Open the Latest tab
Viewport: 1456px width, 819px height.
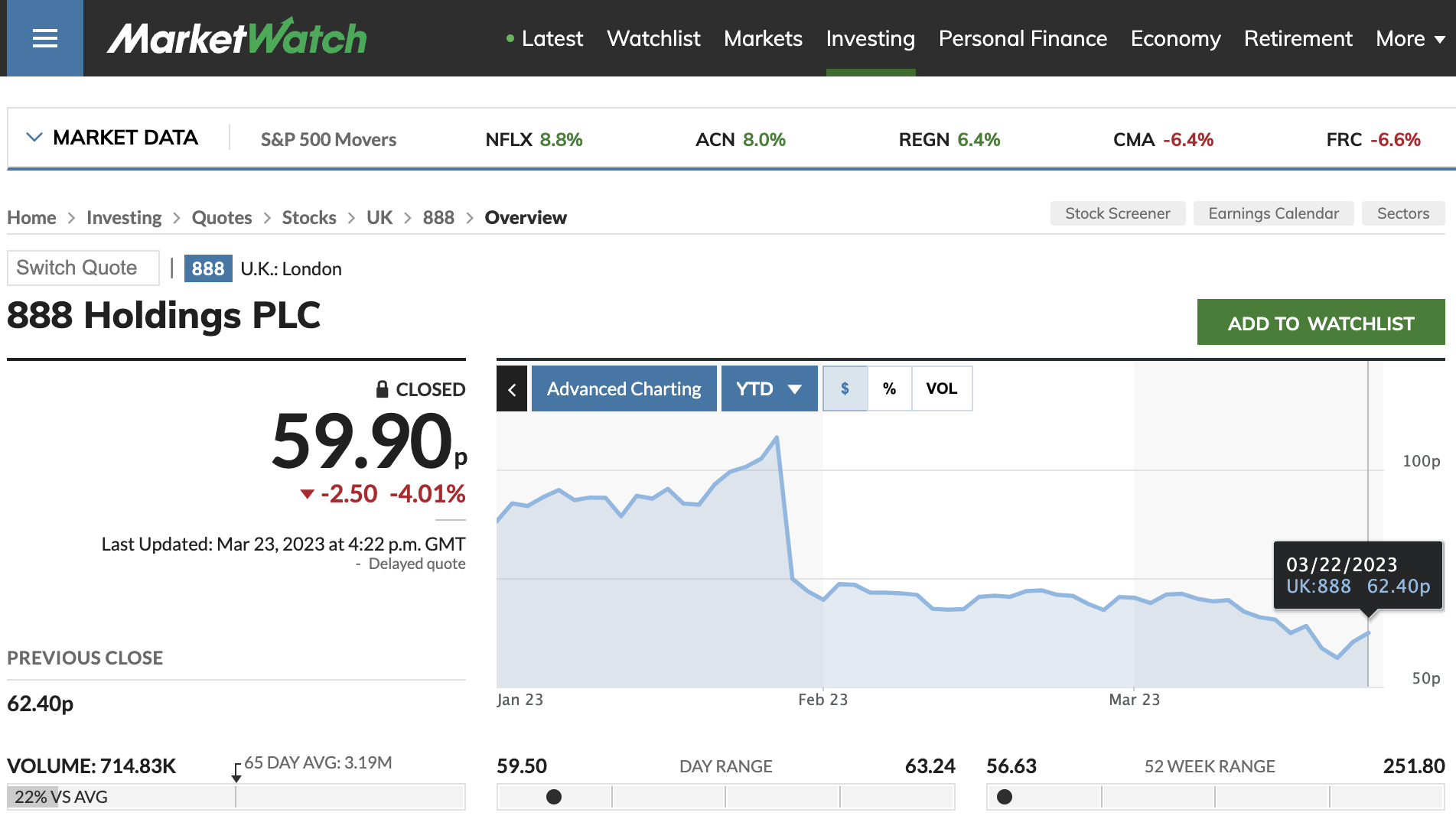tap(552, 38)
